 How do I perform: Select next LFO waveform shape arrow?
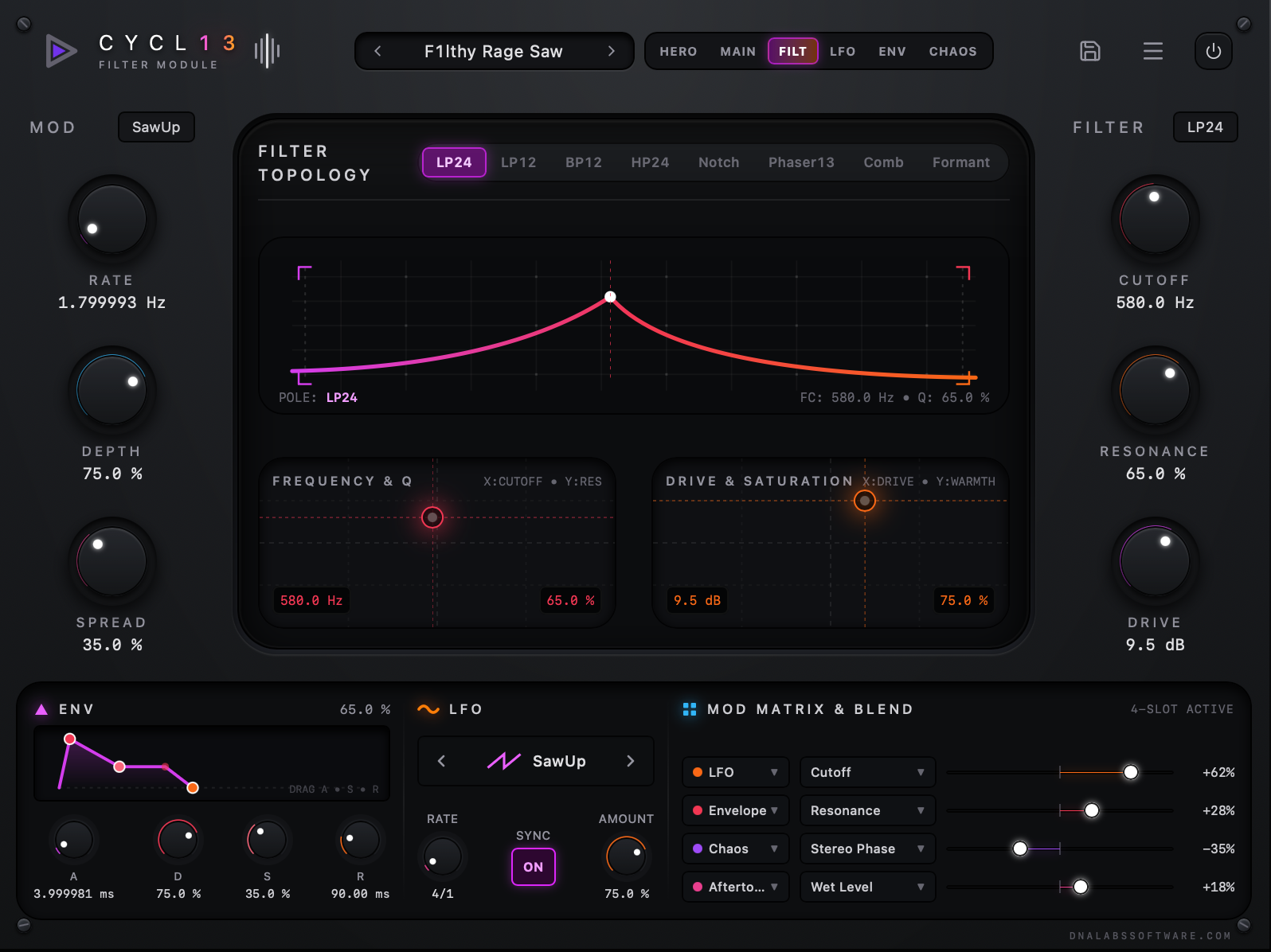[630, 761]
